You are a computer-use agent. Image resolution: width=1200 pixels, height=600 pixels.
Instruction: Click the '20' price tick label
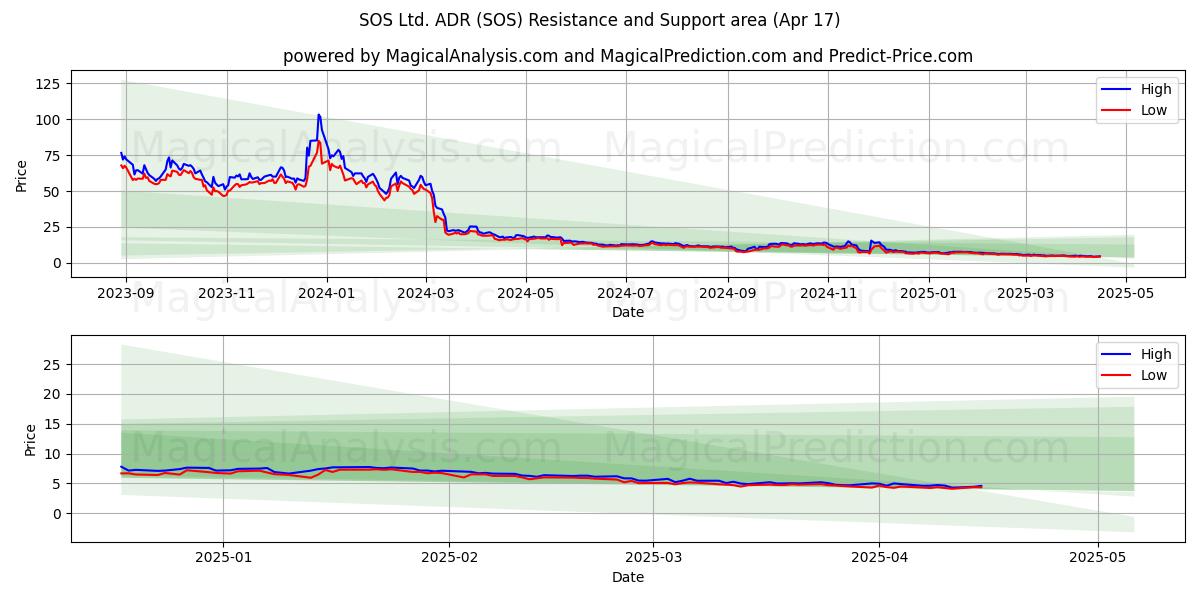click(54, 395)
